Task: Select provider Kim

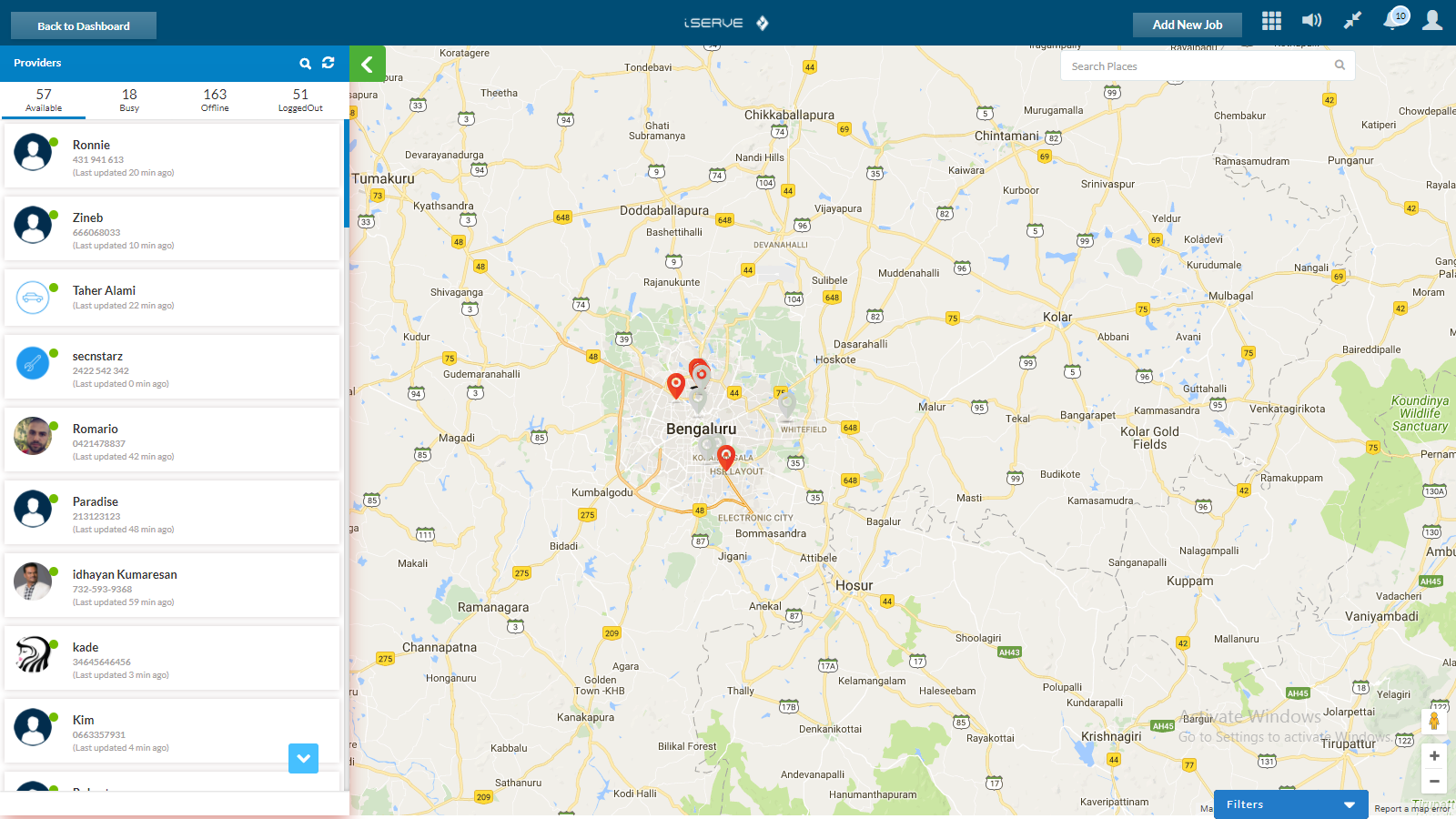Action: pyautogui.click(x=172, y=731)
